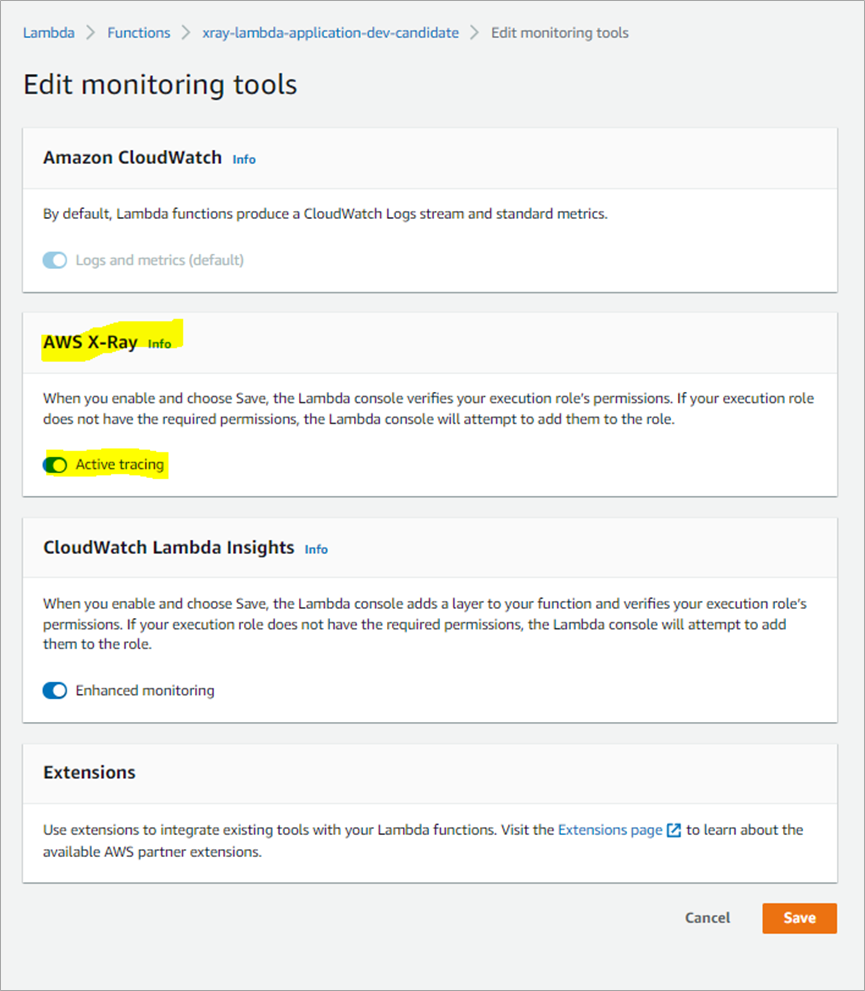
Task: Go to the Functions breadcrumb
Action: pyautogui.click(x=139, y=33)
